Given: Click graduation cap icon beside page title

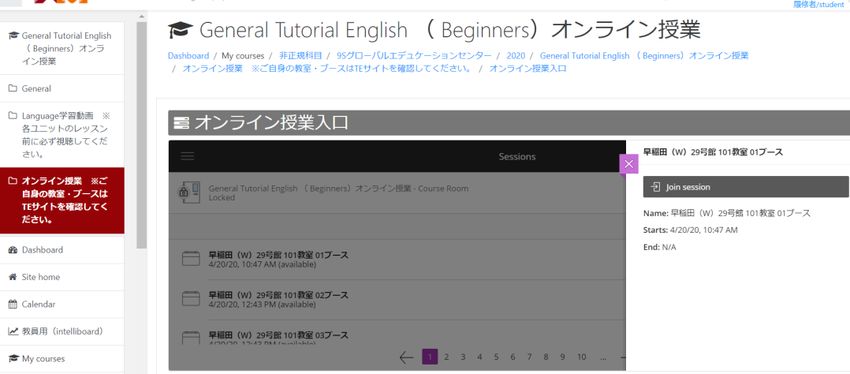Looking at the screenshot, I should 181,30.
